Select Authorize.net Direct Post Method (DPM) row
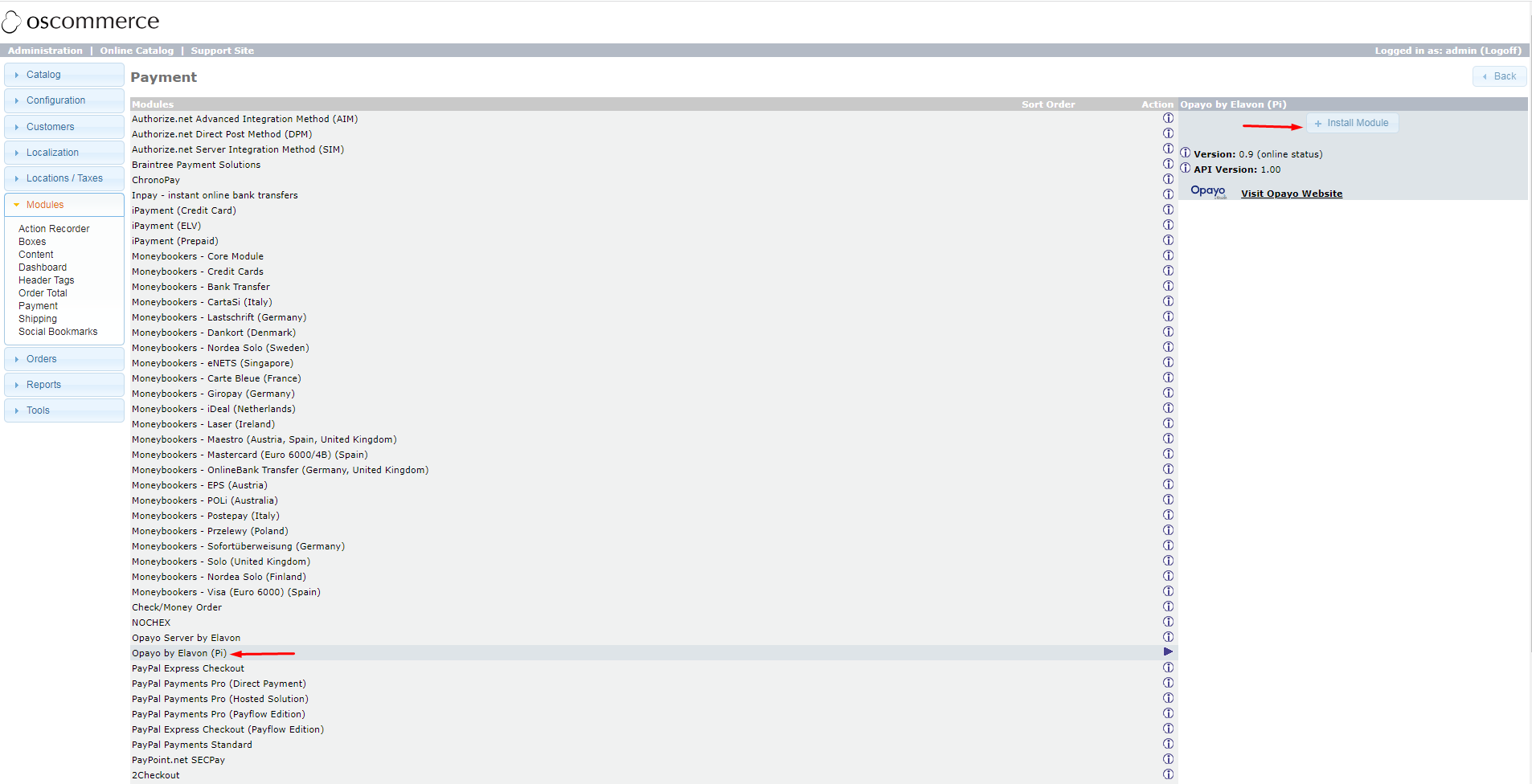The height and width of the screenshot is (784, 1532). click(x=653, y=134)
